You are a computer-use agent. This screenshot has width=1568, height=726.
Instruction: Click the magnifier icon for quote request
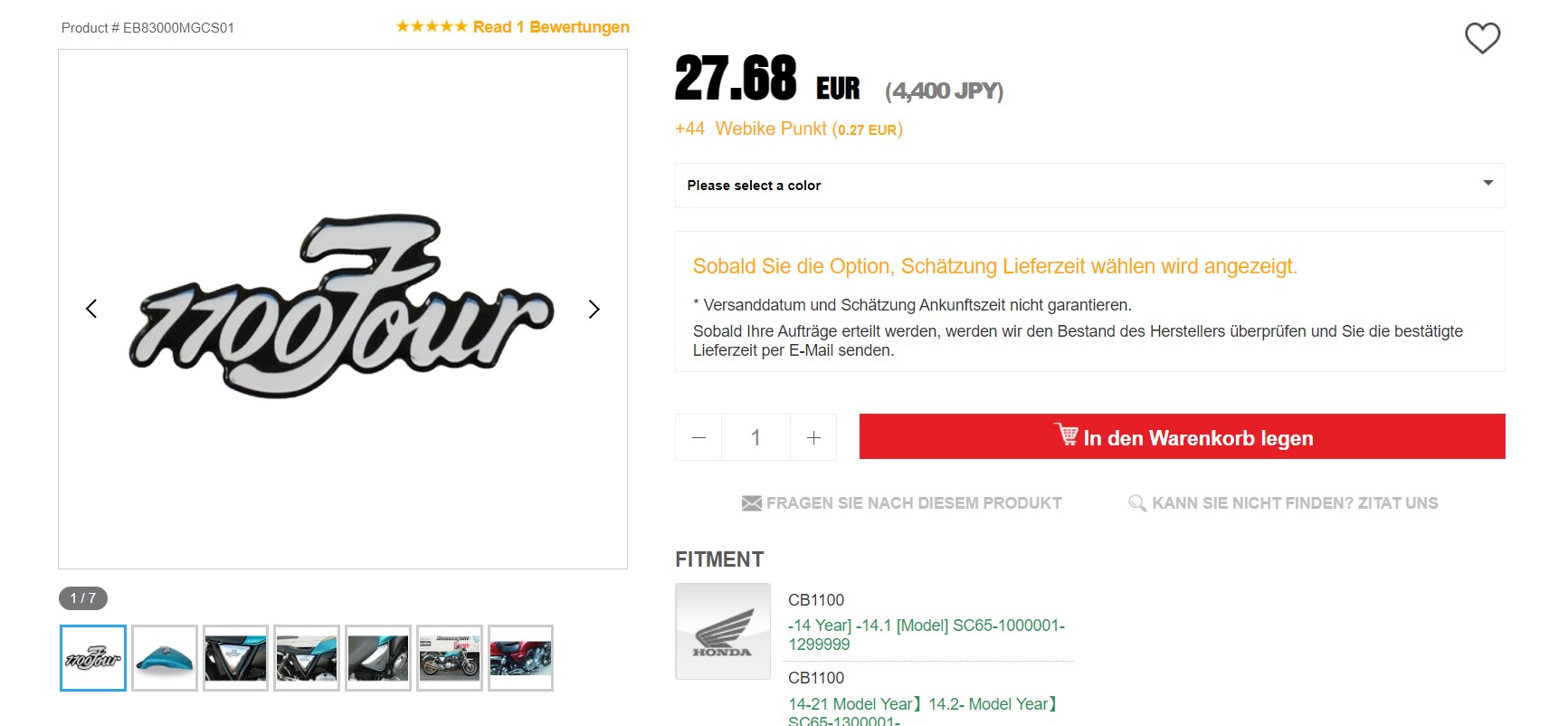coord(1136,503)
